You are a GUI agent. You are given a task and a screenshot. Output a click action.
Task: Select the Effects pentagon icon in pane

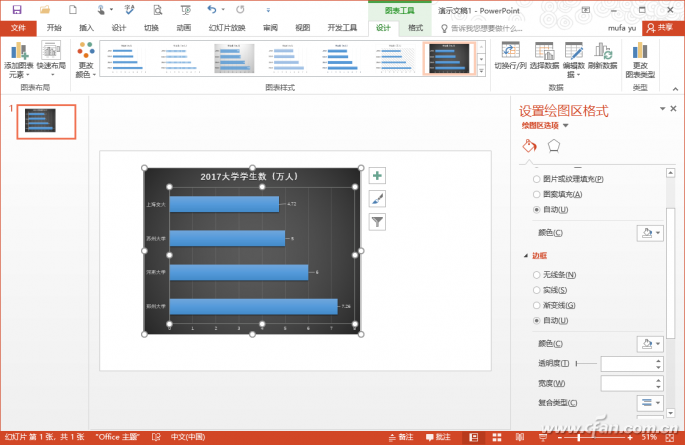[554, 146]
